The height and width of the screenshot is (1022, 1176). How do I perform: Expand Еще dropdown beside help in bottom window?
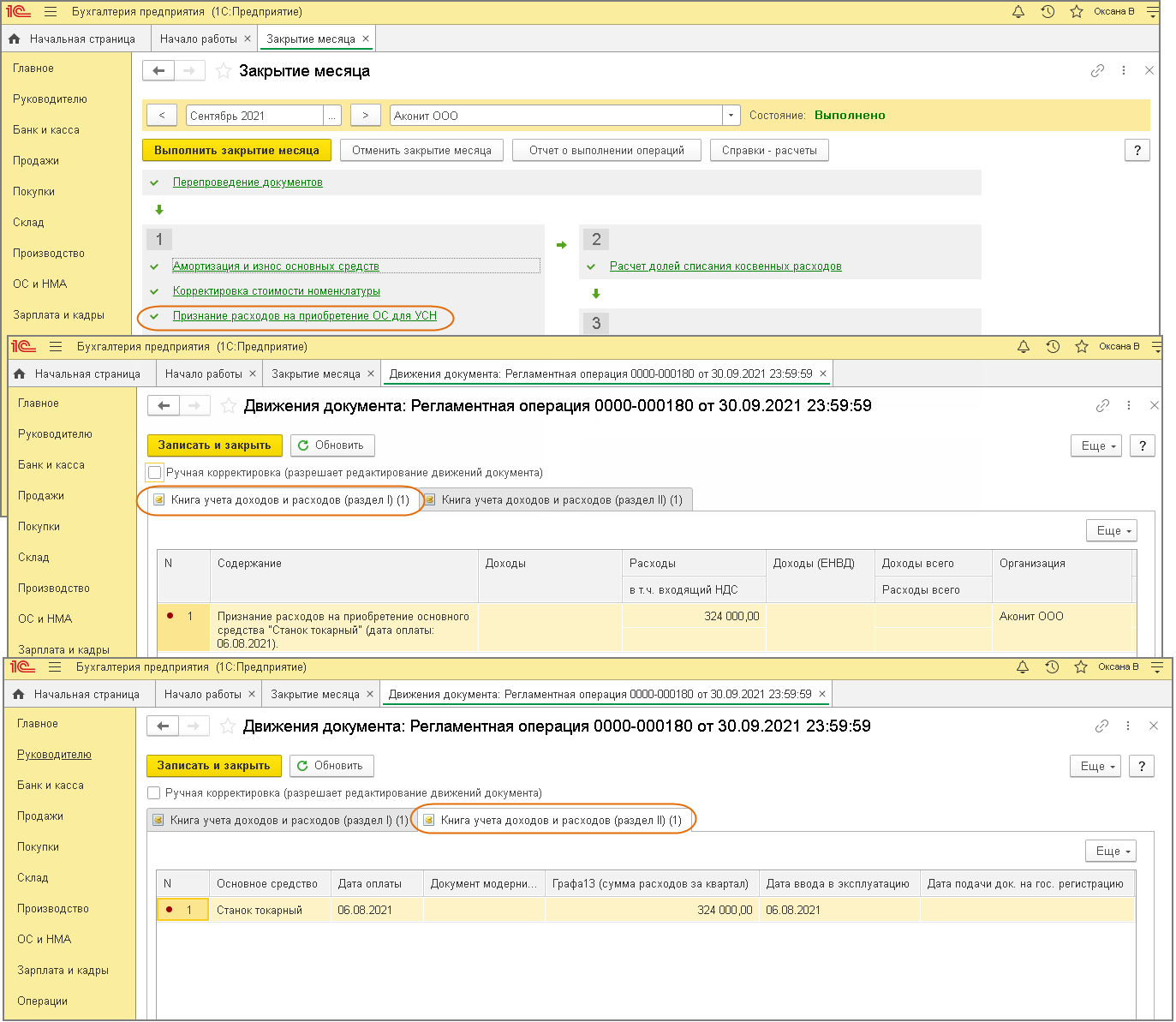1095,767
